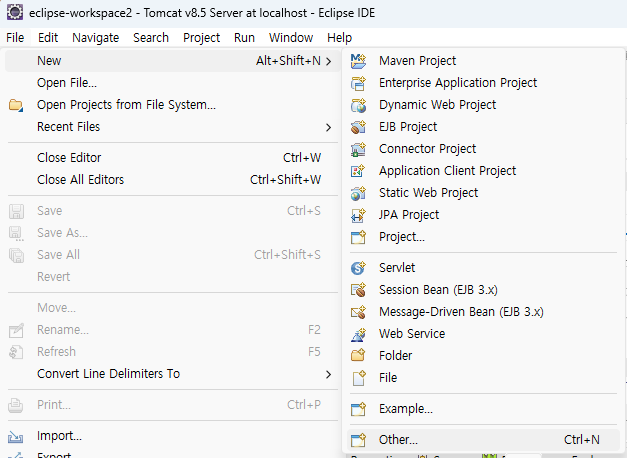Viewport: 627px width, 458px height.
Task: Open the Window menu
Action: (291, 38)
